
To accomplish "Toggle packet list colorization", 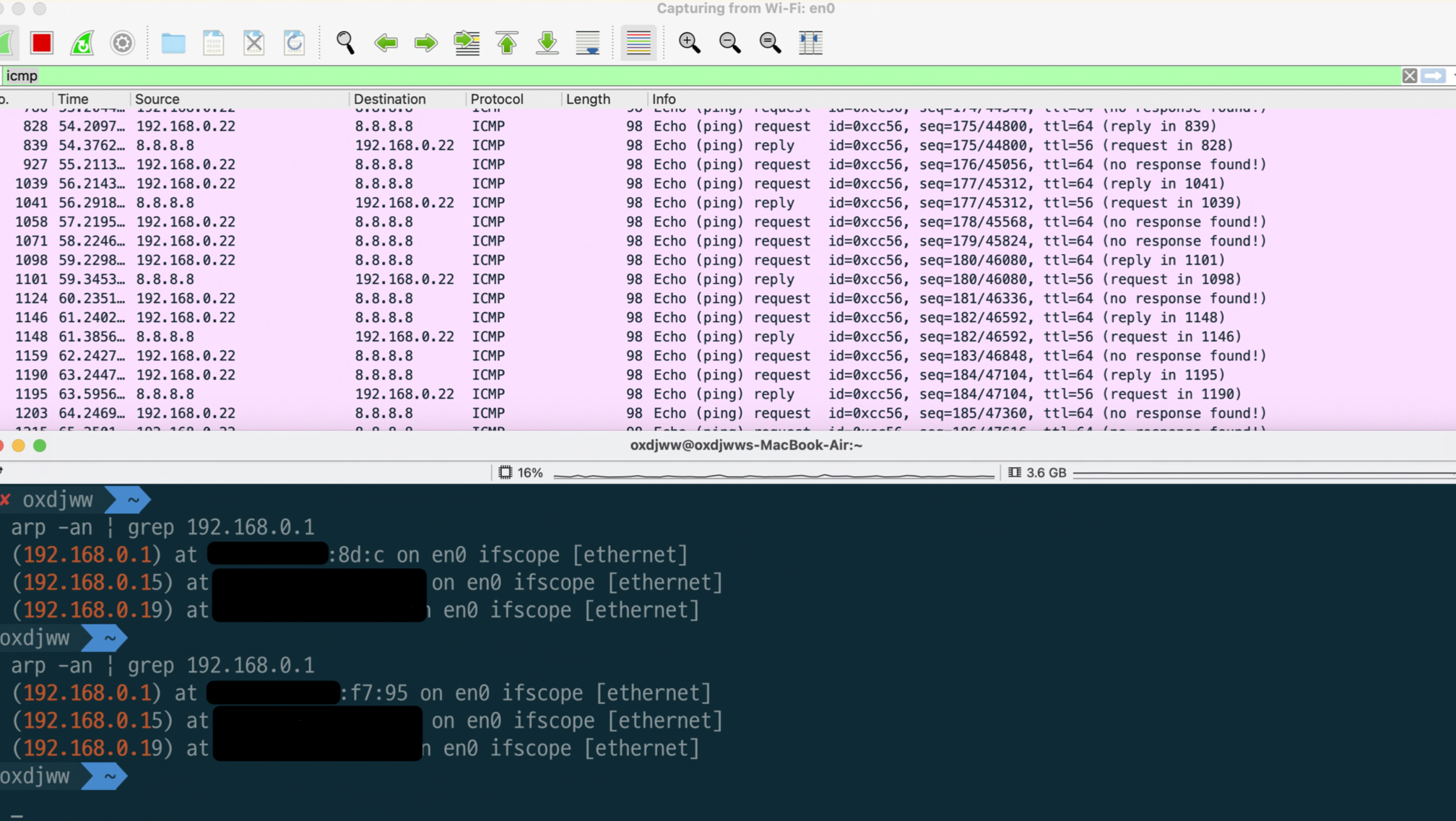I will 638,43.
